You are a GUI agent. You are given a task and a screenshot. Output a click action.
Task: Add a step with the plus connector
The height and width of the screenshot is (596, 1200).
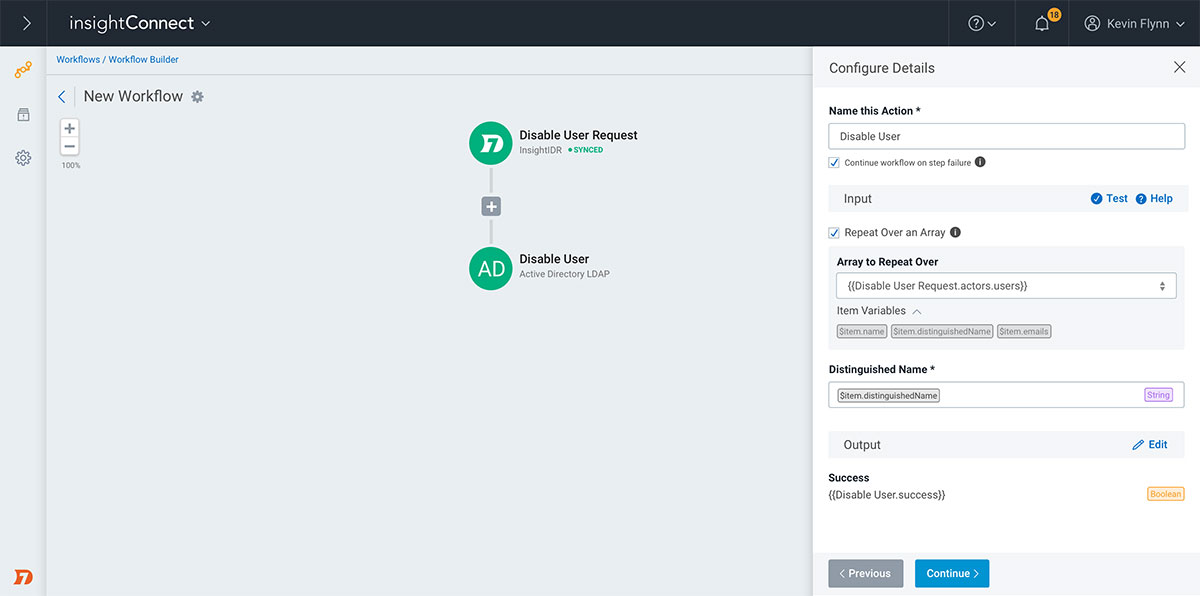(x=491, y=207)
